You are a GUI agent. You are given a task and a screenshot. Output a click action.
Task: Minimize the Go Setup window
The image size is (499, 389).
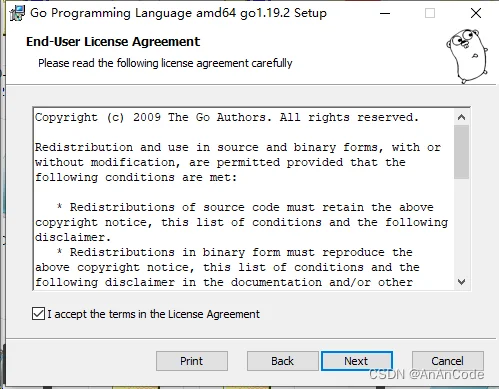coord(385,14)
